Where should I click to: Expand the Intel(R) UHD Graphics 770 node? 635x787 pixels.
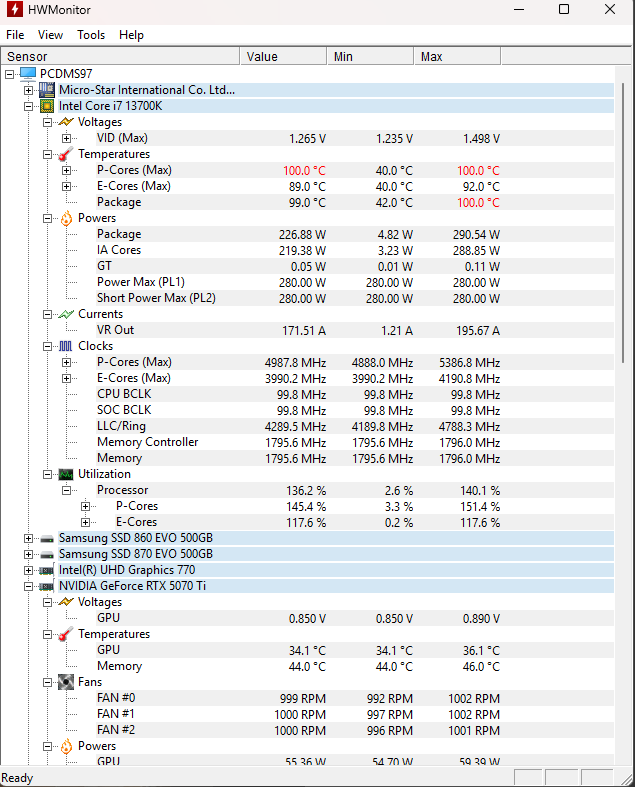pyautogui.click(x=28, y=571)
